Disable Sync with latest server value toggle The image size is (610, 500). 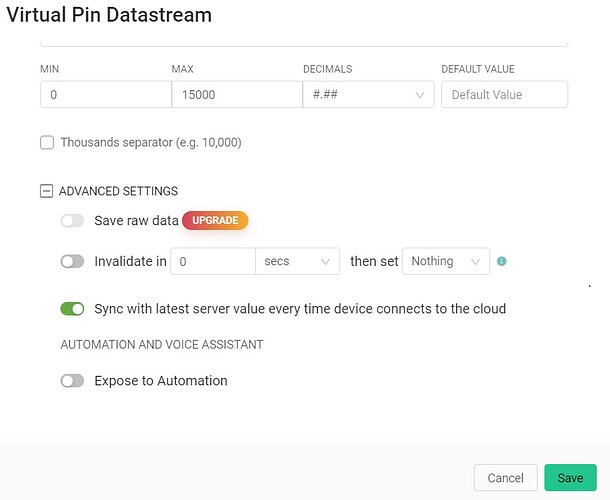click(x=72, y=309)
